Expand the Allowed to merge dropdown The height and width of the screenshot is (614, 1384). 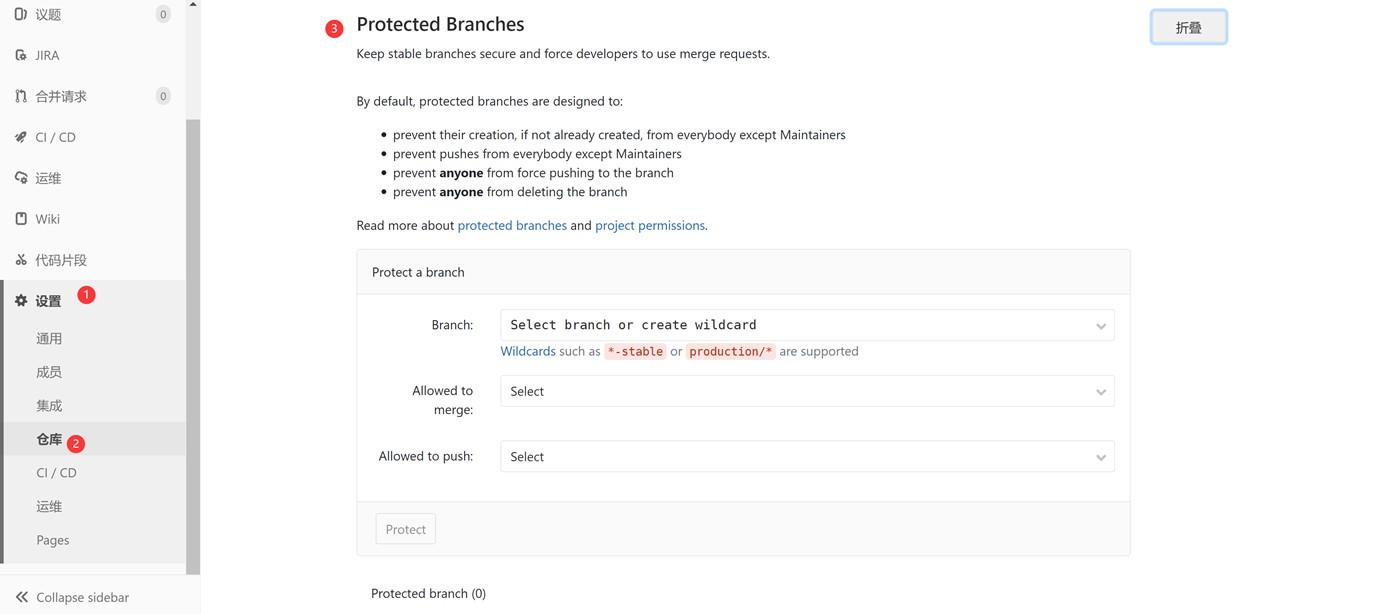point(807,391)
